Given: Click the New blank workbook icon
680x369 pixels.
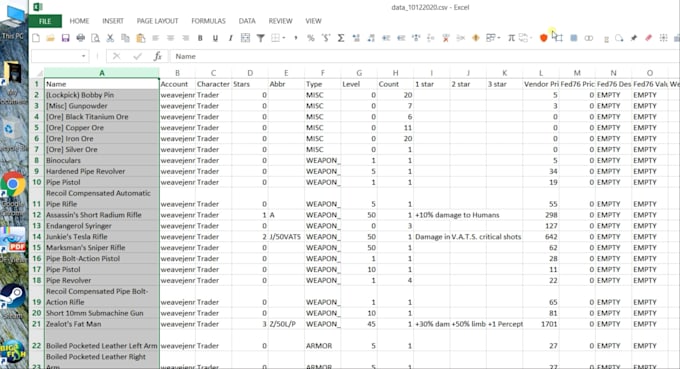Looking at the screenshot, I should pyautogui.click(x=36, y=38).
